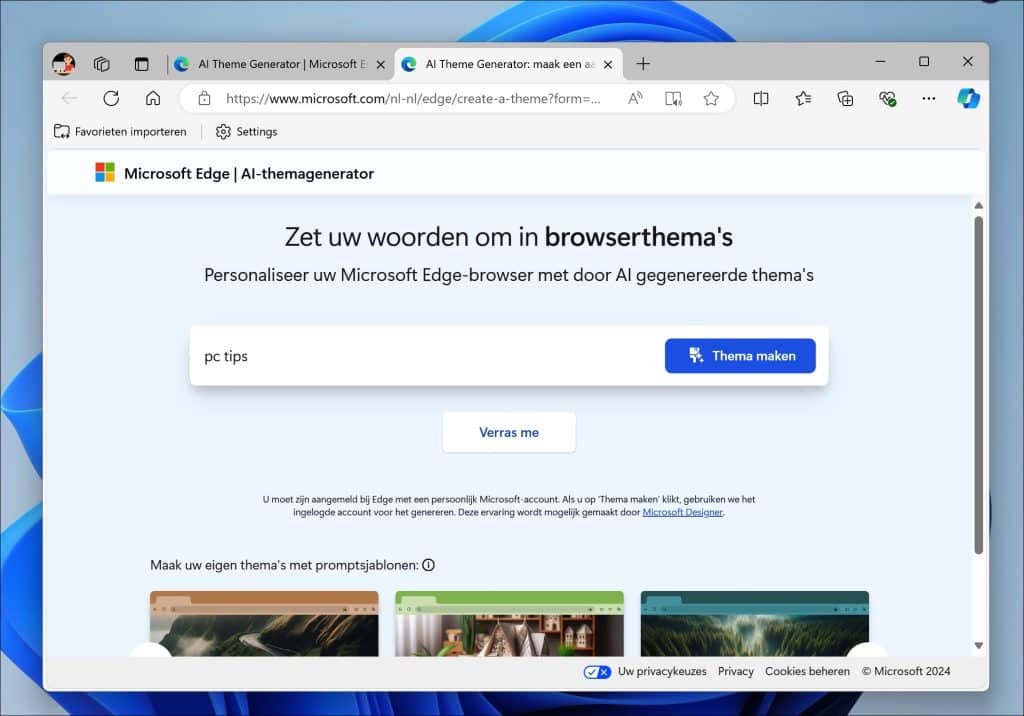
Task: Click the page scrollbar up arrow
Action: tap(978, 206)
